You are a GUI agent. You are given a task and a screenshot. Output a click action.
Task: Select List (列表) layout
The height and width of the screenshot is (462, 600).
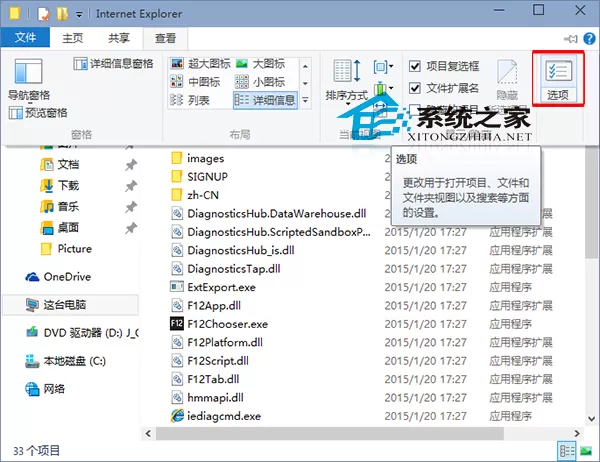click(190, 100)
